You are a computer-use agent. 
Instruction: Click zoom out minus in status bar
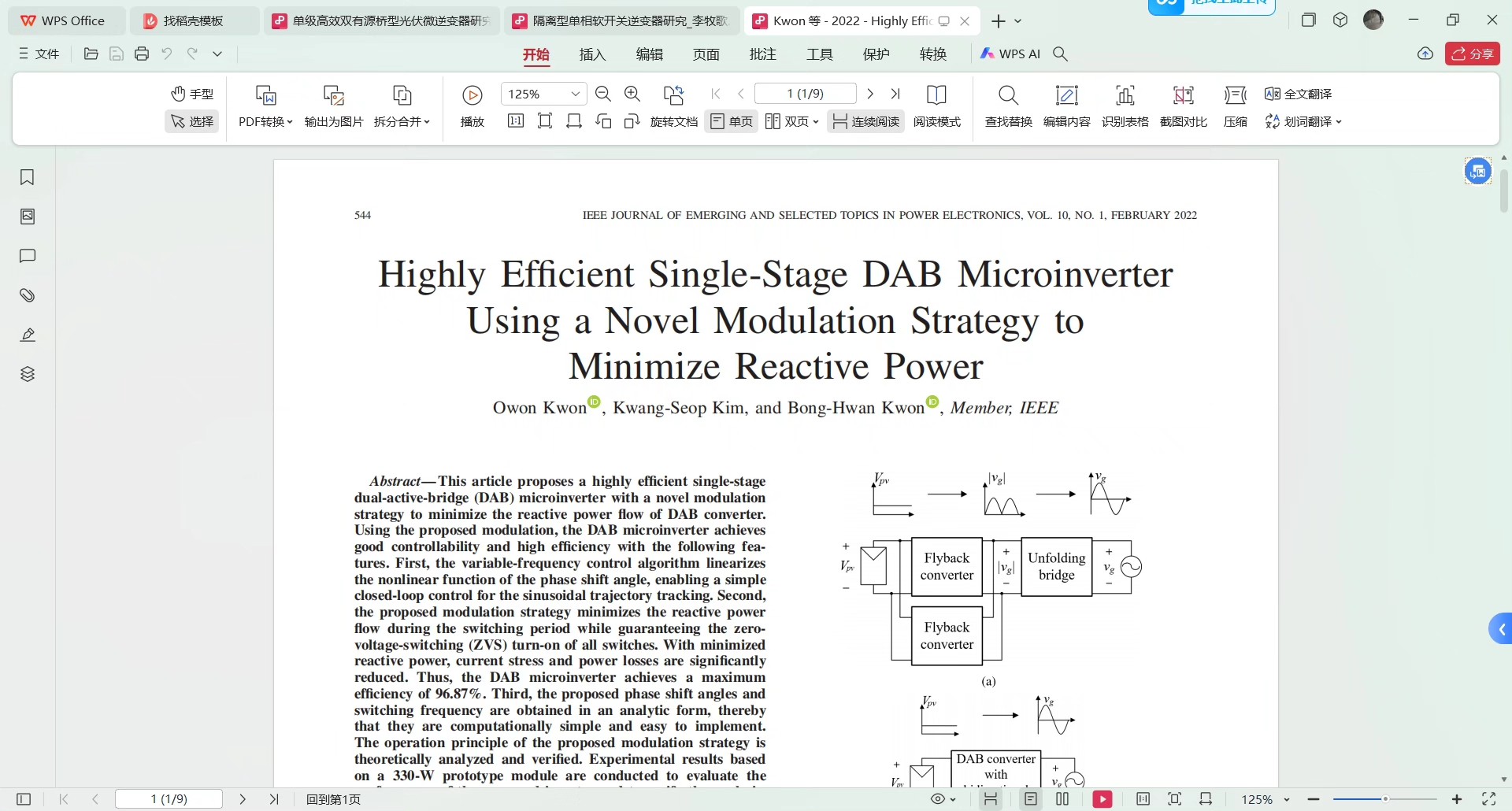pyautogui.click(x=1313, y=799)
